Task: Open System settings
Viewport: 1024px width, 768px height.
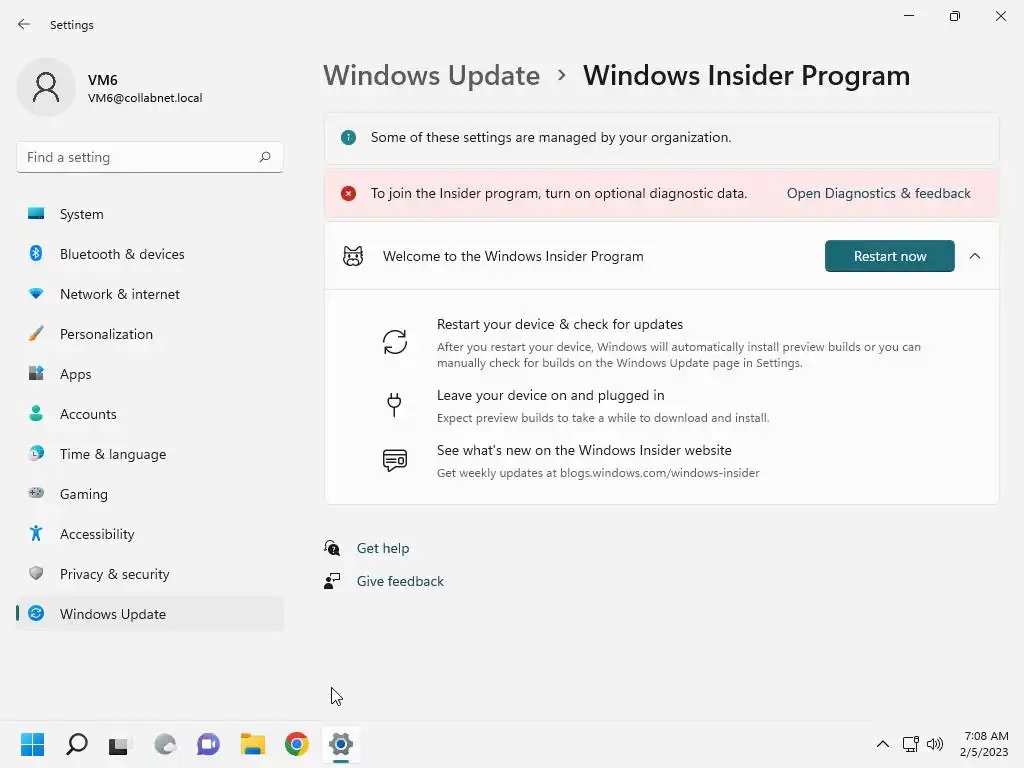Action: click(x=150, y=214)
